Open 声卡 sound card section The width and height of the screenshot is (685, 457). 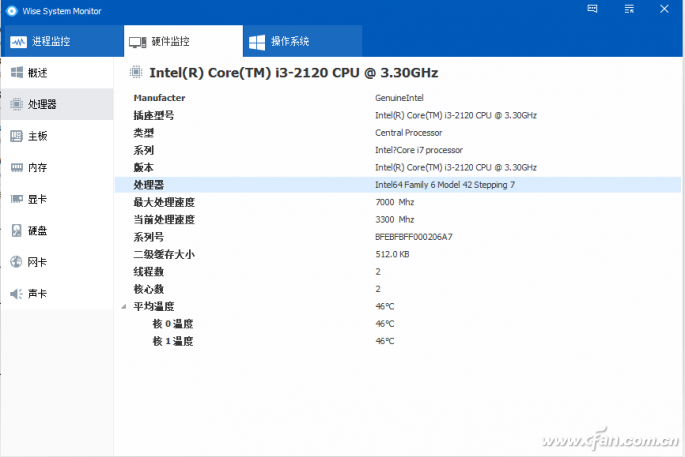point(57,294)
